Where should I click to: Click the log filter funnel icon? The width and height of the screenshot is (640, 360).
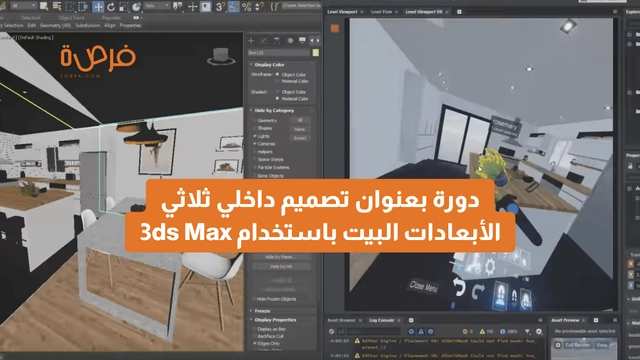click(x=527, y=331)
